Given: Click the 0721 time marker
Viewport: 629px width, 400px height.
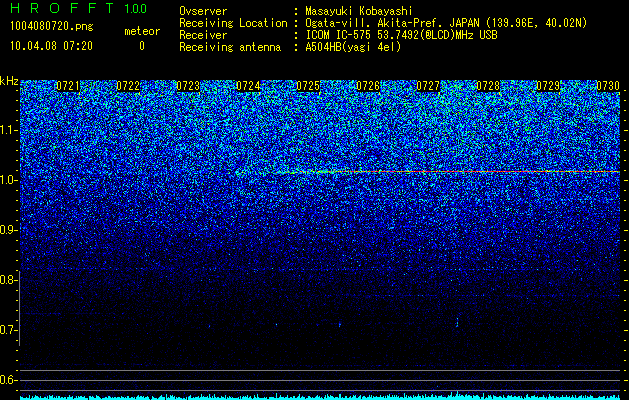Looking at the screenshot, I should (x=68, y=86).
